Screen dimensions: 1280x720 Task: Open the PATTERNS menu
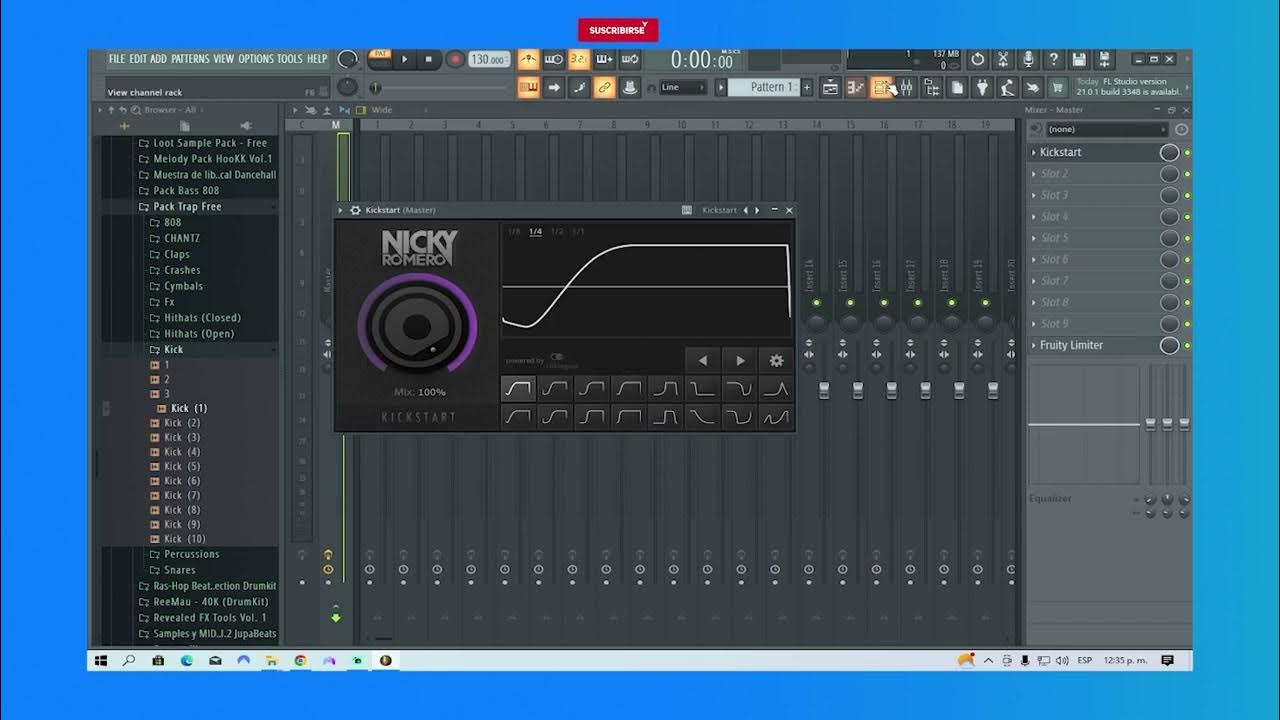190,59
